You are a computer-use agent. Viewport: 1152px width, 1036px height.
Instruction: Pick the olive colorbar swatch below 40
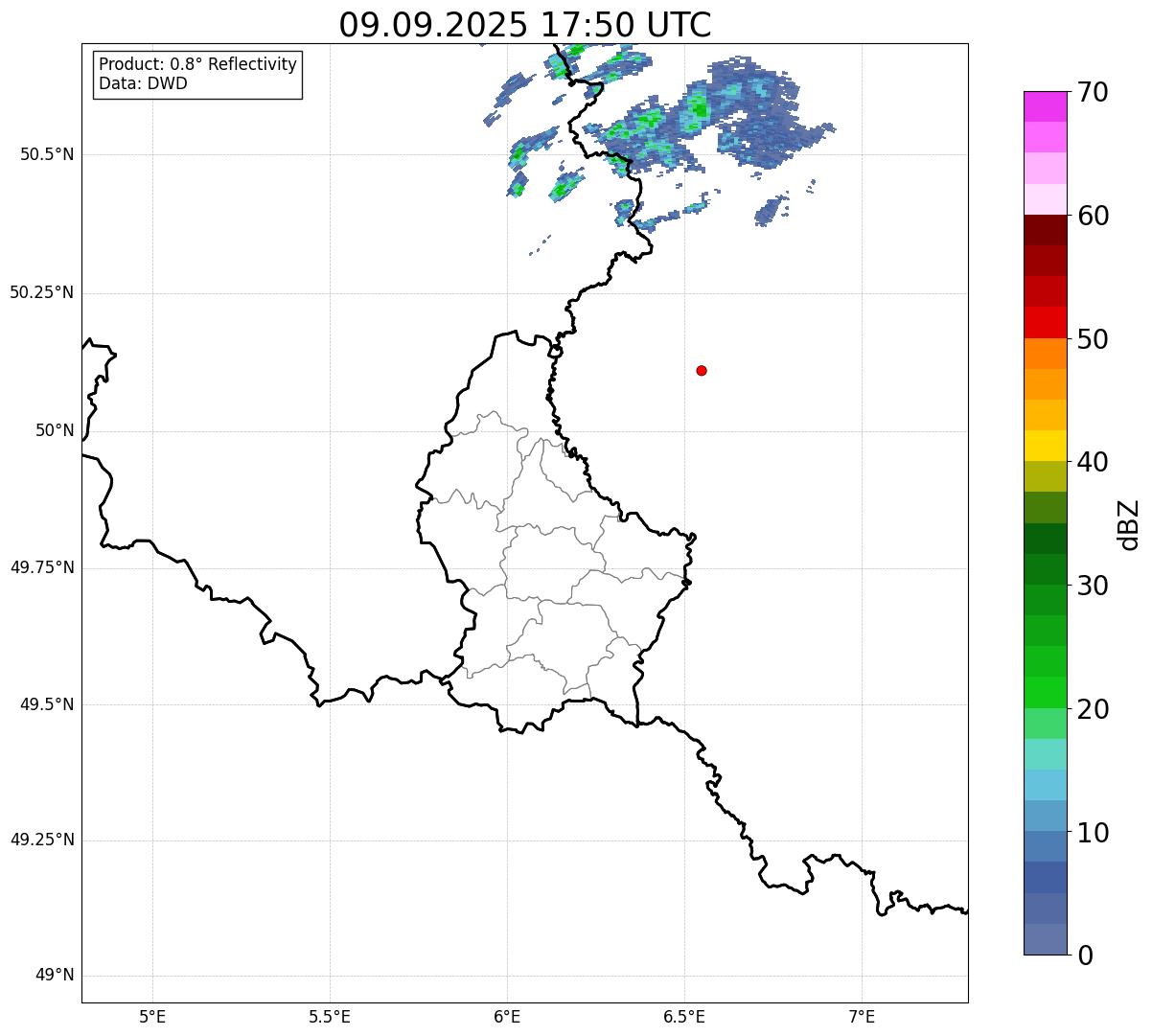(1046, 476)
